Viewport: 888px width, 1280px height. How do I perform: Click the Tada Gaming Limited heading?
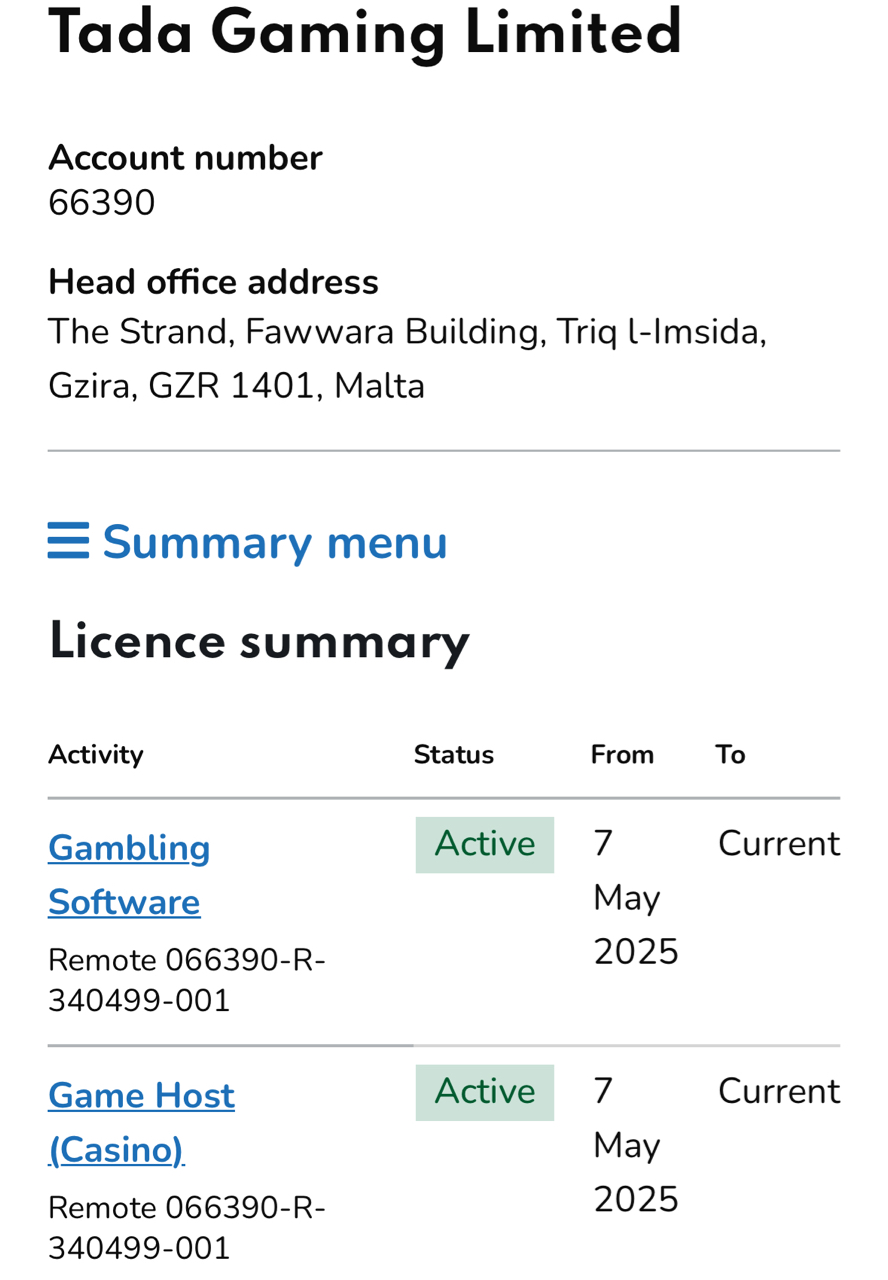[x=365, y=32]
